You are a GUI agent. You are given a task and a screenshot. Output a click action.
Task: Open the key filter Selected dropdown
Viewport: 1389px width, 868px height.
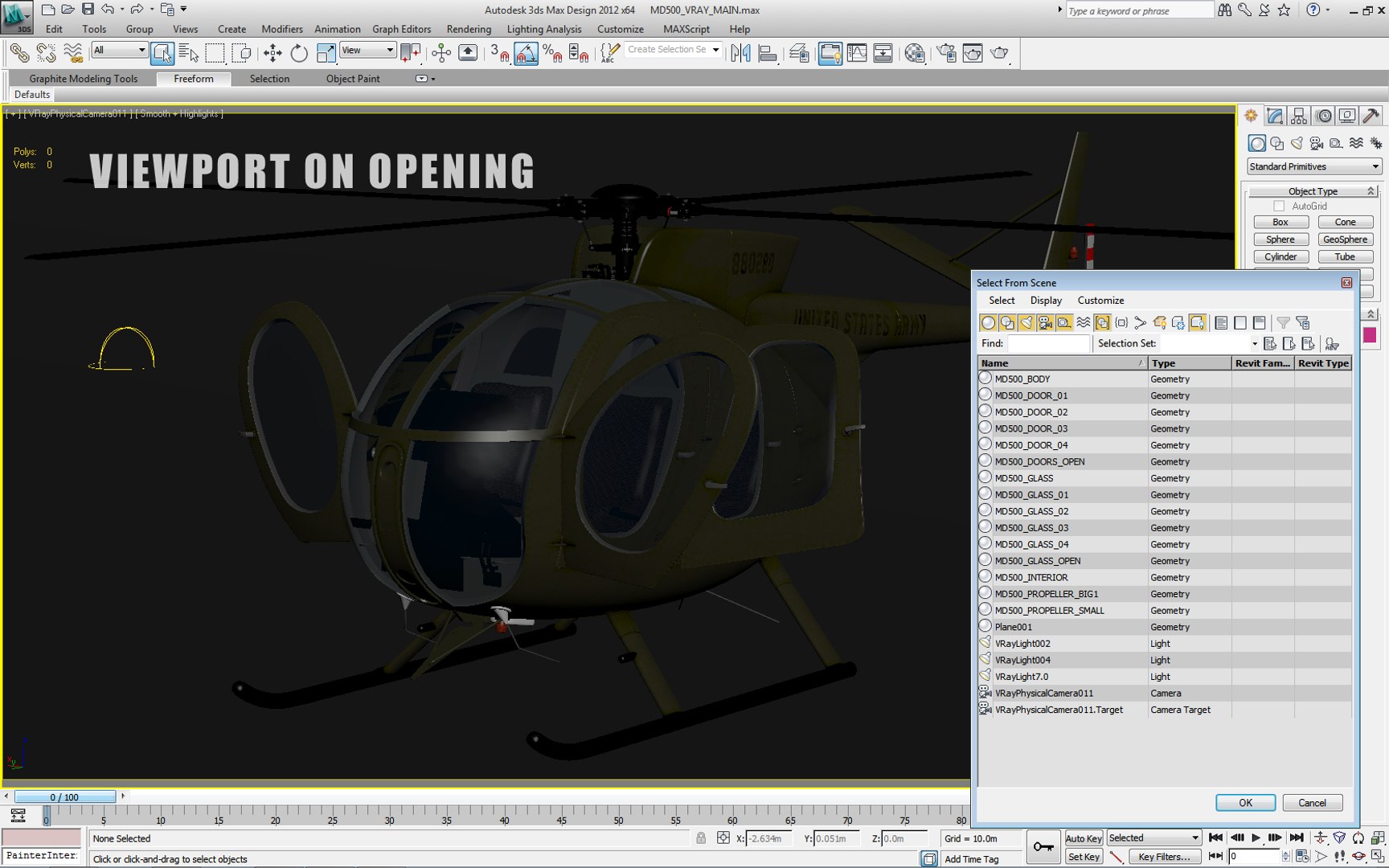[x=1153, y=837]
